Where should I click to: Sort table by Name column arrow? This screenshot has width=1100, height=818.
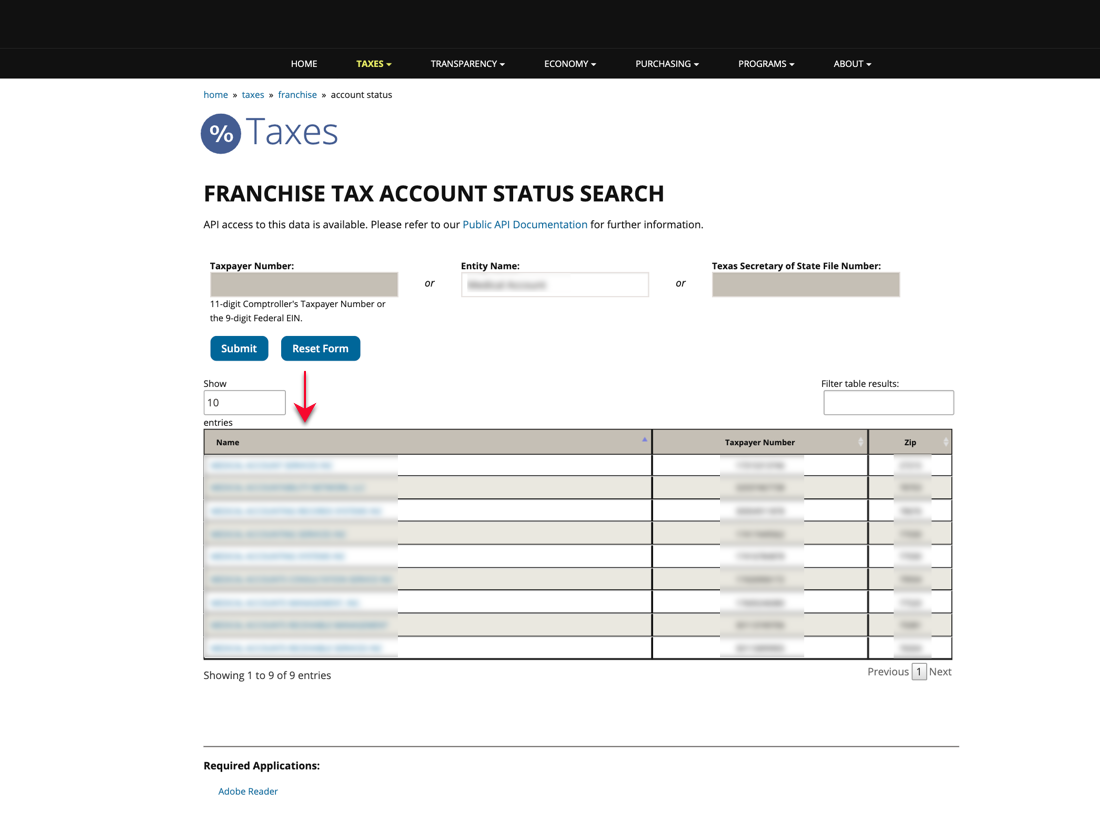pyautogui.click(x=644, y=439)
